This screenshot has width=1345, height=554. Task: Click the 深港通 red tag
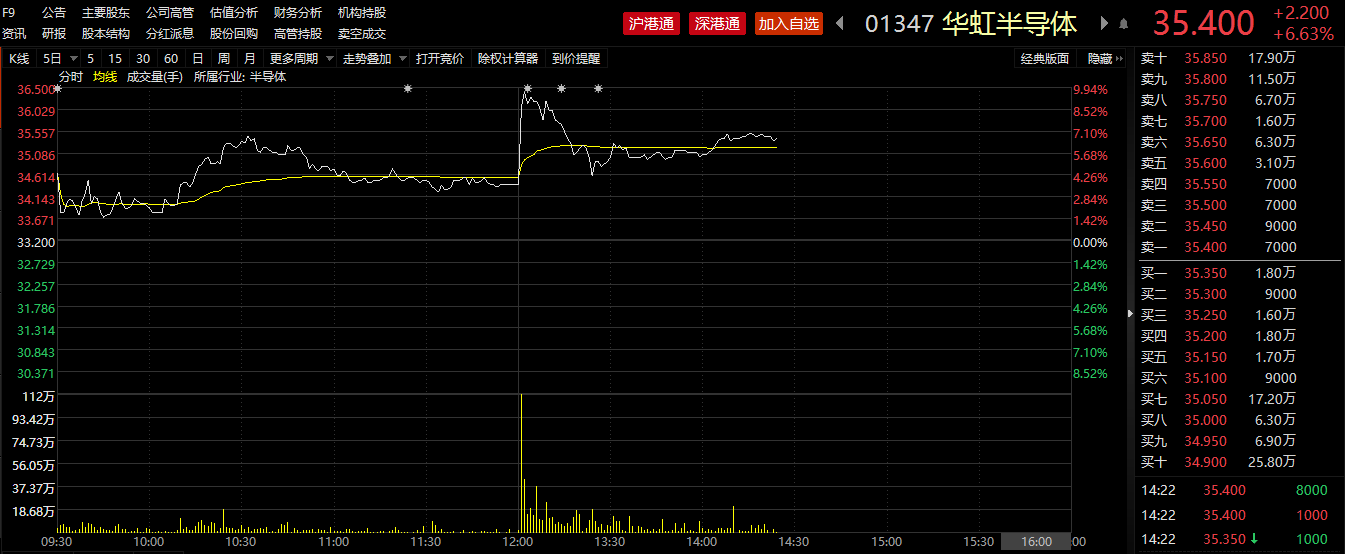click(718, 23)
